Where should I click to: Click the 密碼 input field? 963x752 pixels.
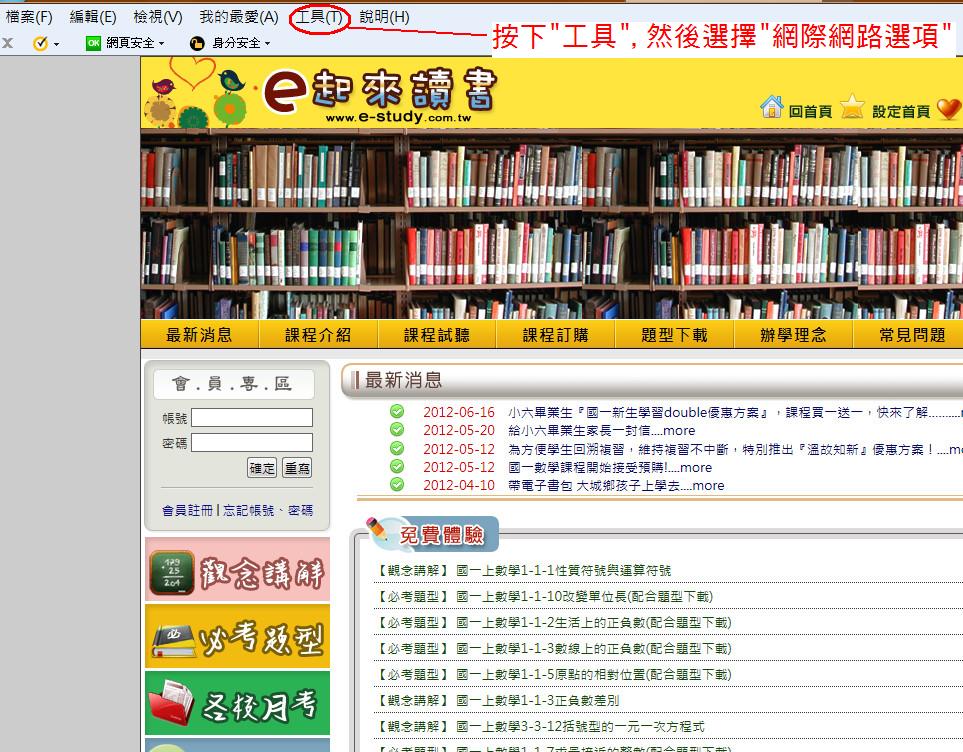coord(252,443)
